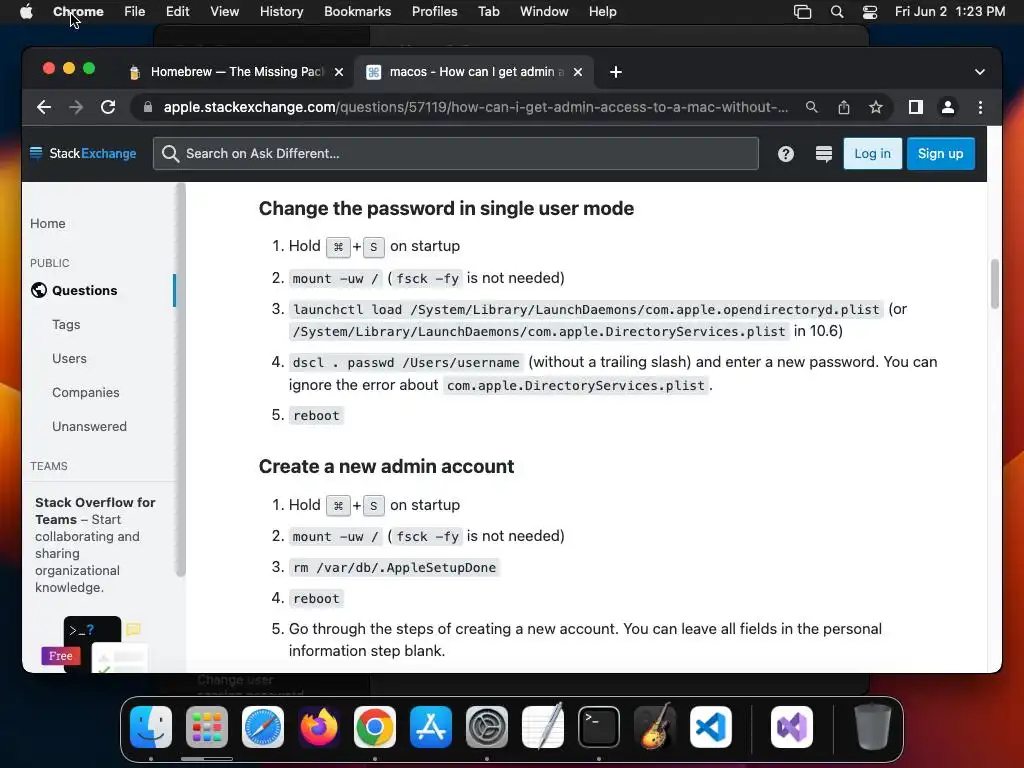Open Control Center in menu bar

coord(870,12)
